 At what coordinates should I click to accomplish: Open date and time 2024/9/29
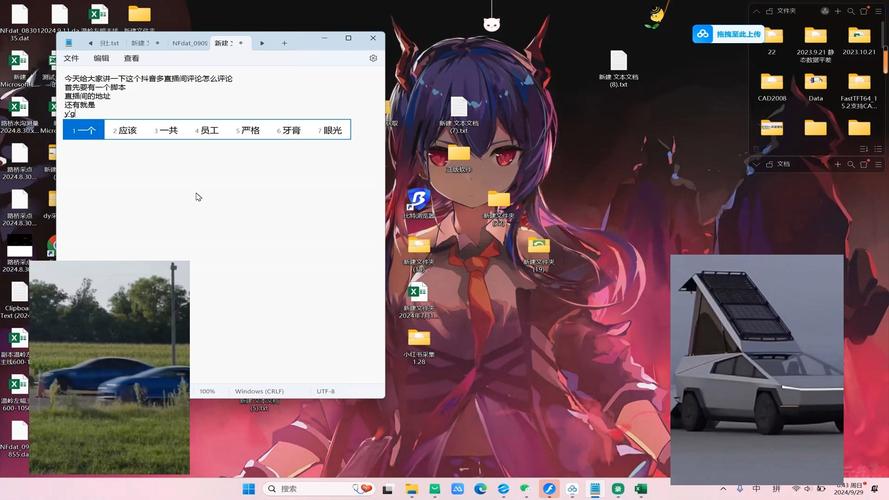849,489
